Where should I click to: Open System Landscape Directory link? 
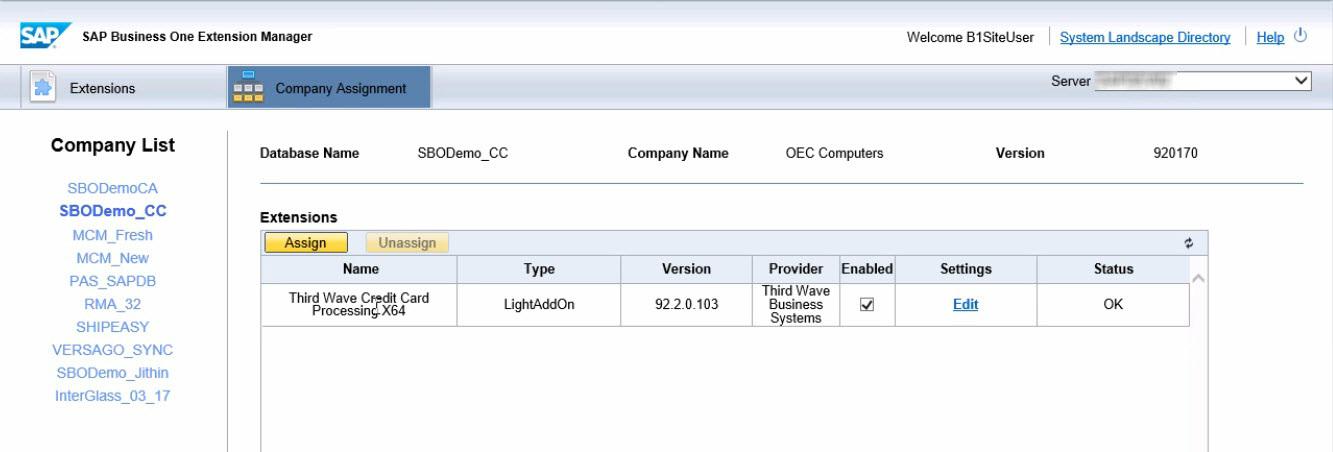(x=1145, y=37)
